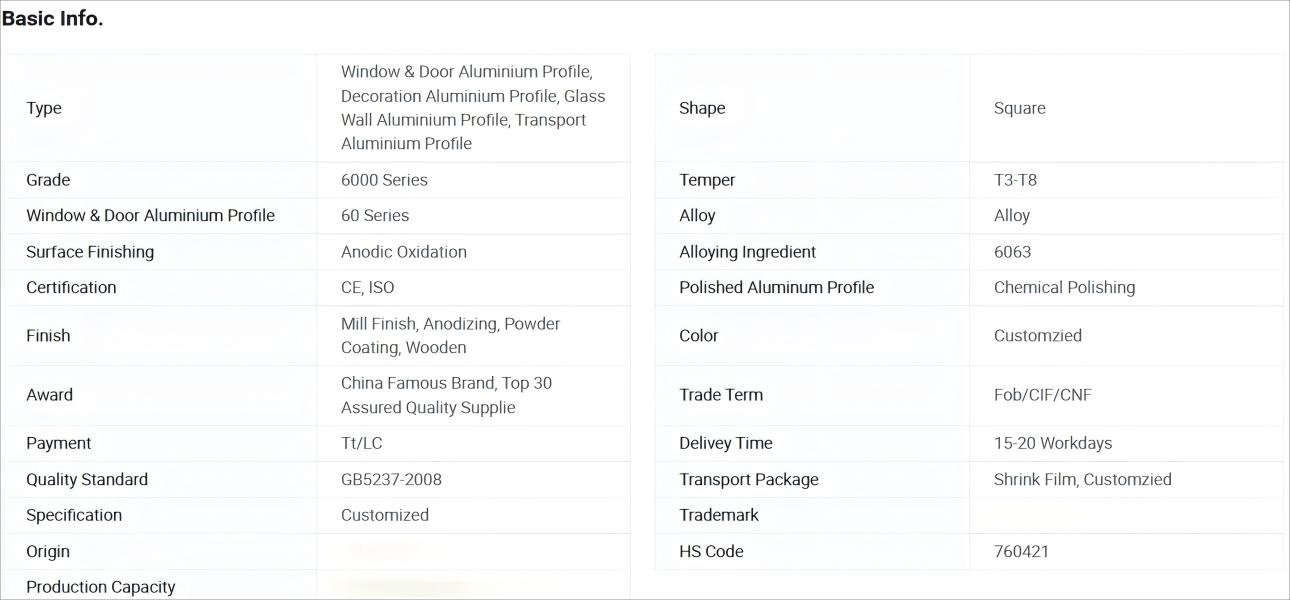Image resolution: width=1290 pixels, height=600 pixels.
Task: Select the "Tt/LC" payment value
Action: 362,443
